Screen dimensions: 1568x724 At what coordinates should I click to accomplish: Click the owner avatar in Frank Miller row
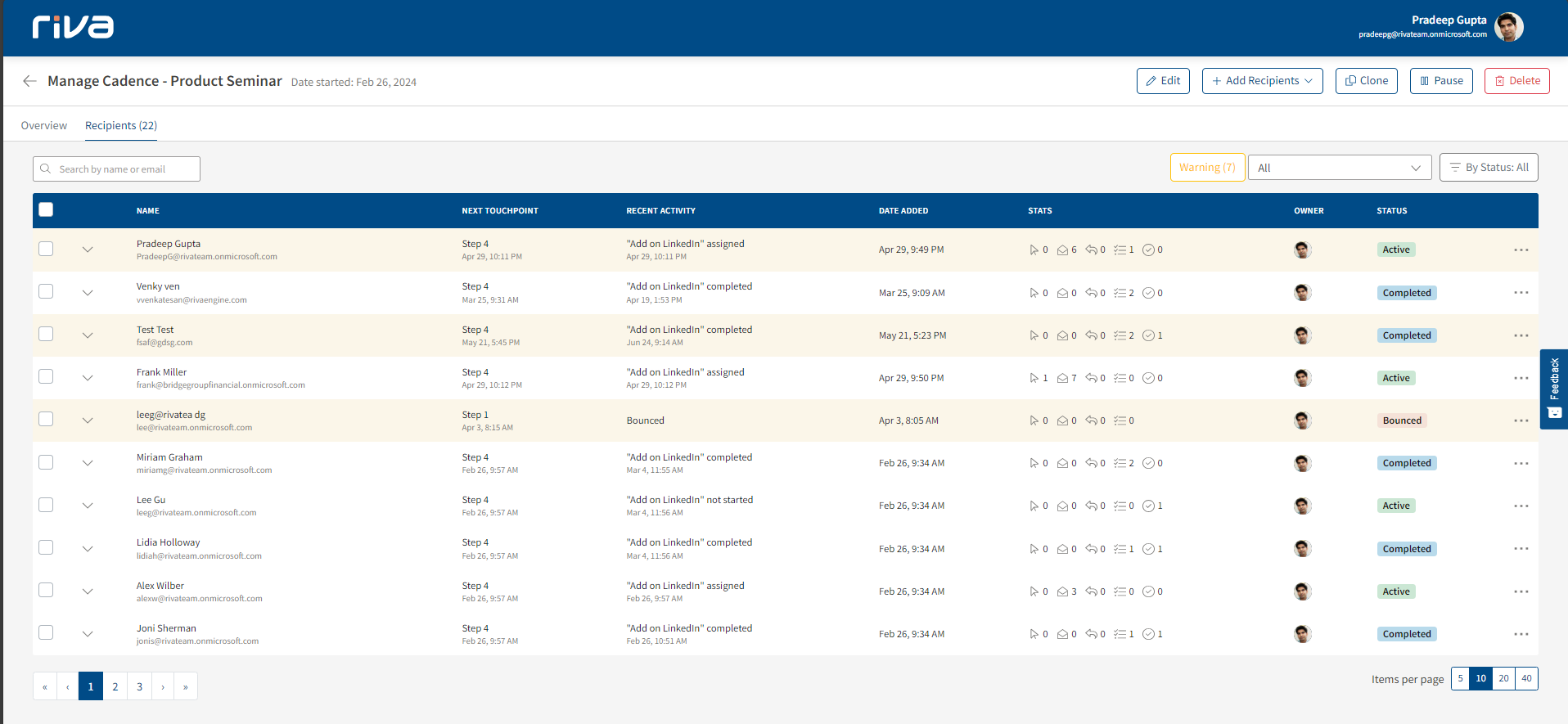click(1302, 378)
